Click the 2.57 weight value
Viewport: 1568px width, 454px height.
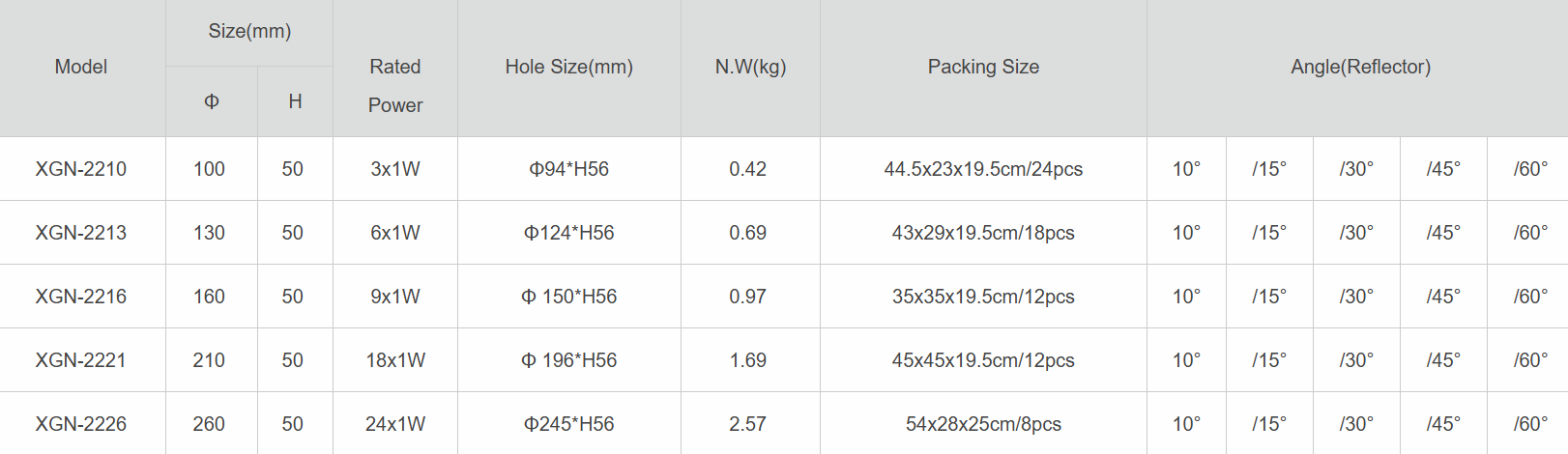(748, 424)
